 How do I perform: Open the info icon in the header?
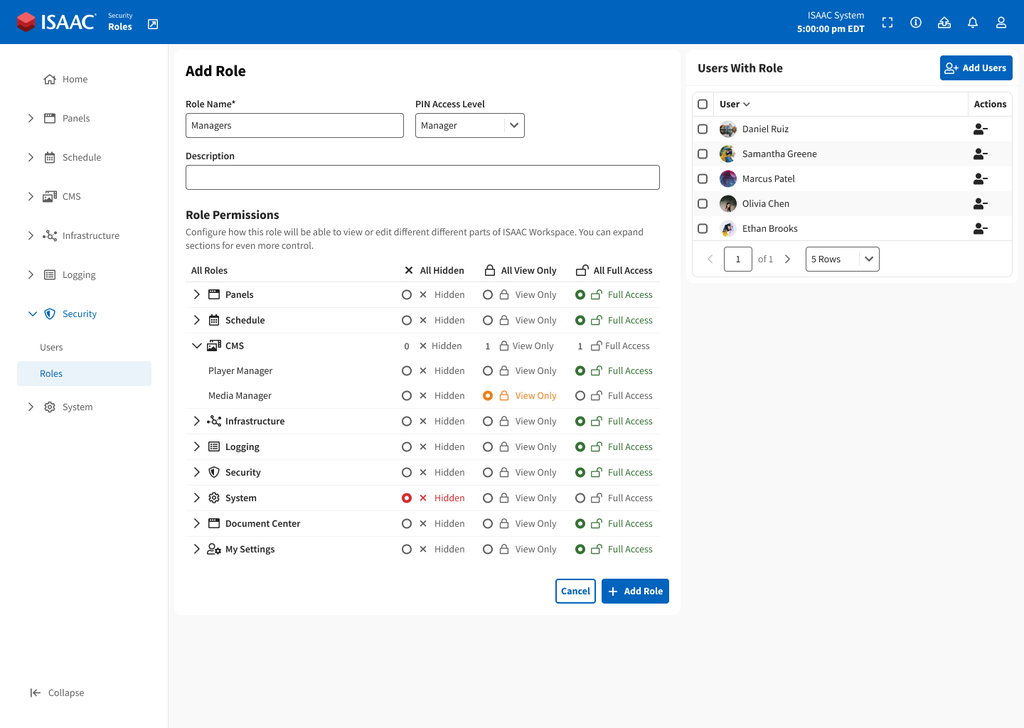[915, 21]
